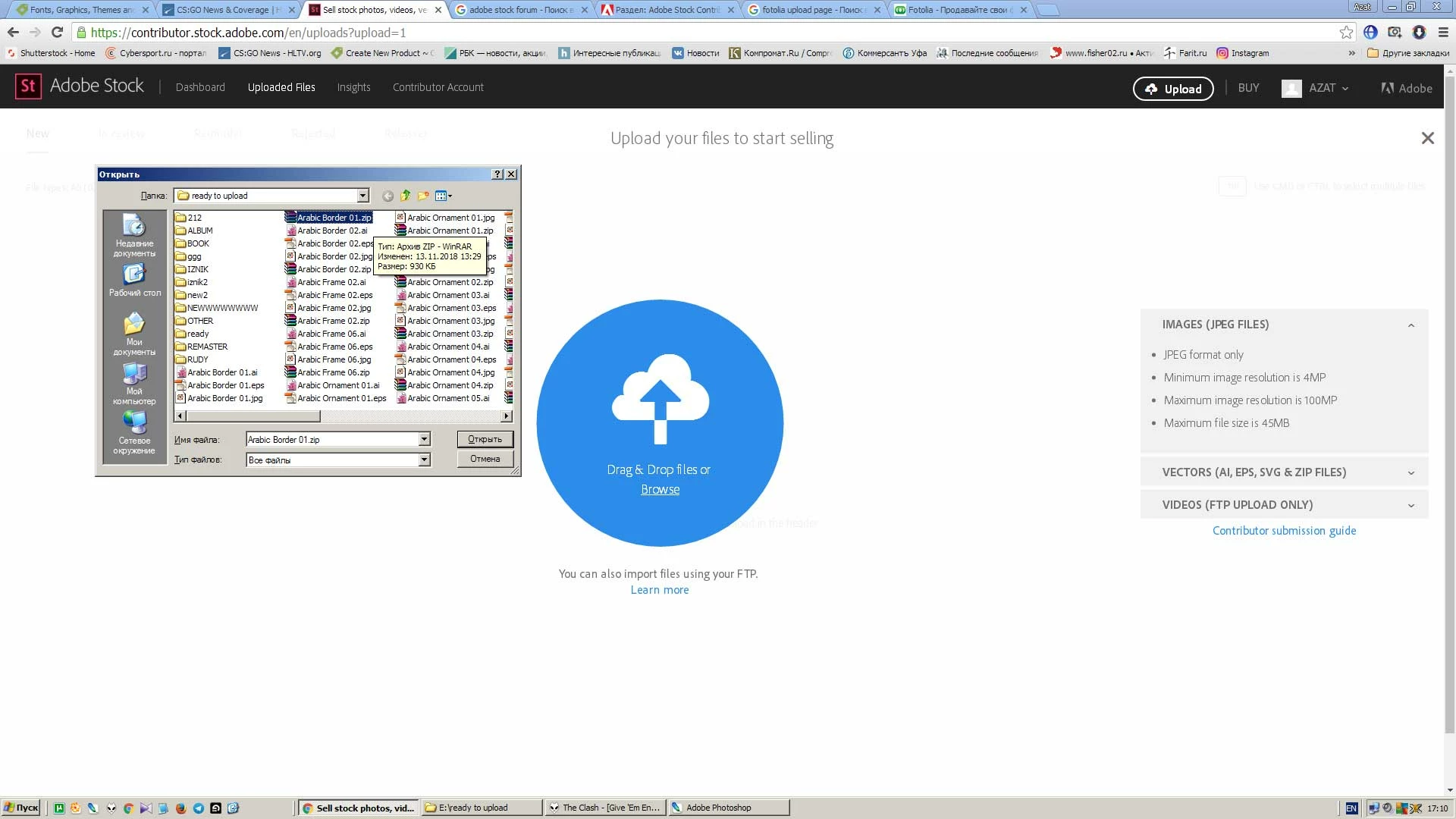Image resolution: width=1456 pixels, height=819 pixels.
Task: Open the file type dropdown
Action: click(x=424, y=460)
